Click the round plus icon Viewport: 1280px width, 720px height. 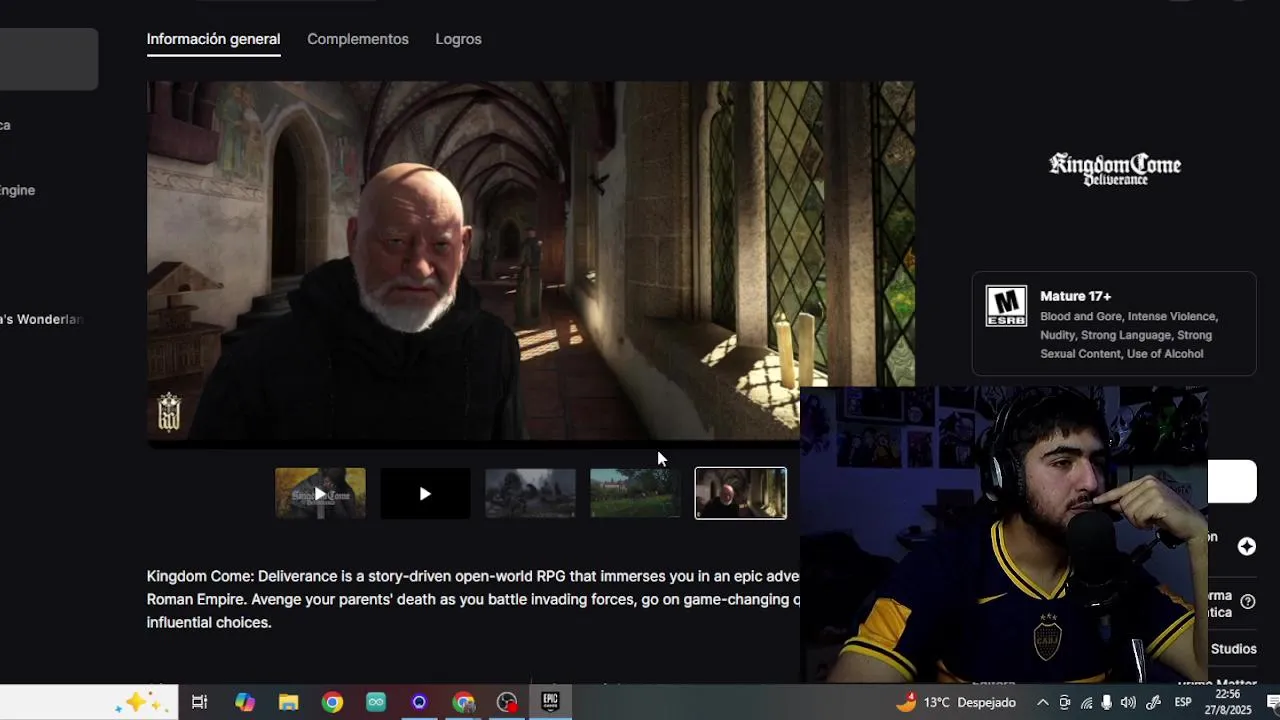coord(1247,546)
